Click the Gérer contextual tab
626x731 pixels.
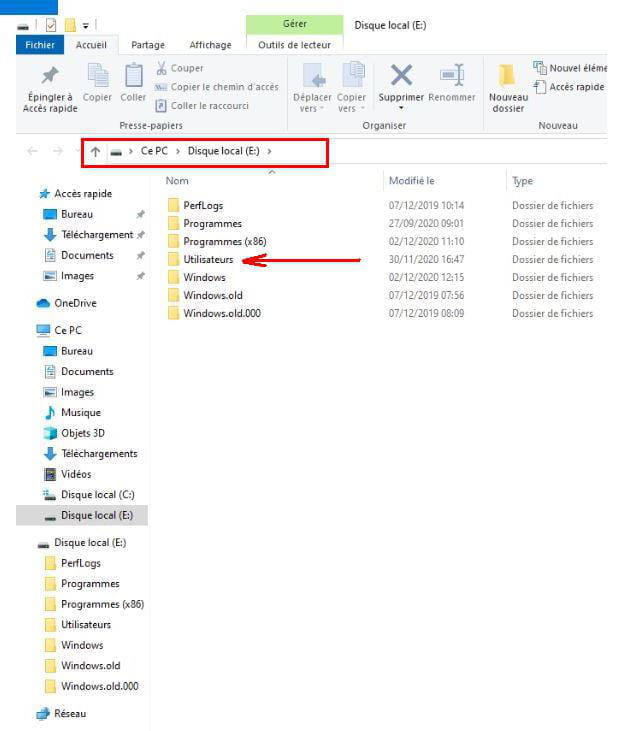tap(295, 24)
